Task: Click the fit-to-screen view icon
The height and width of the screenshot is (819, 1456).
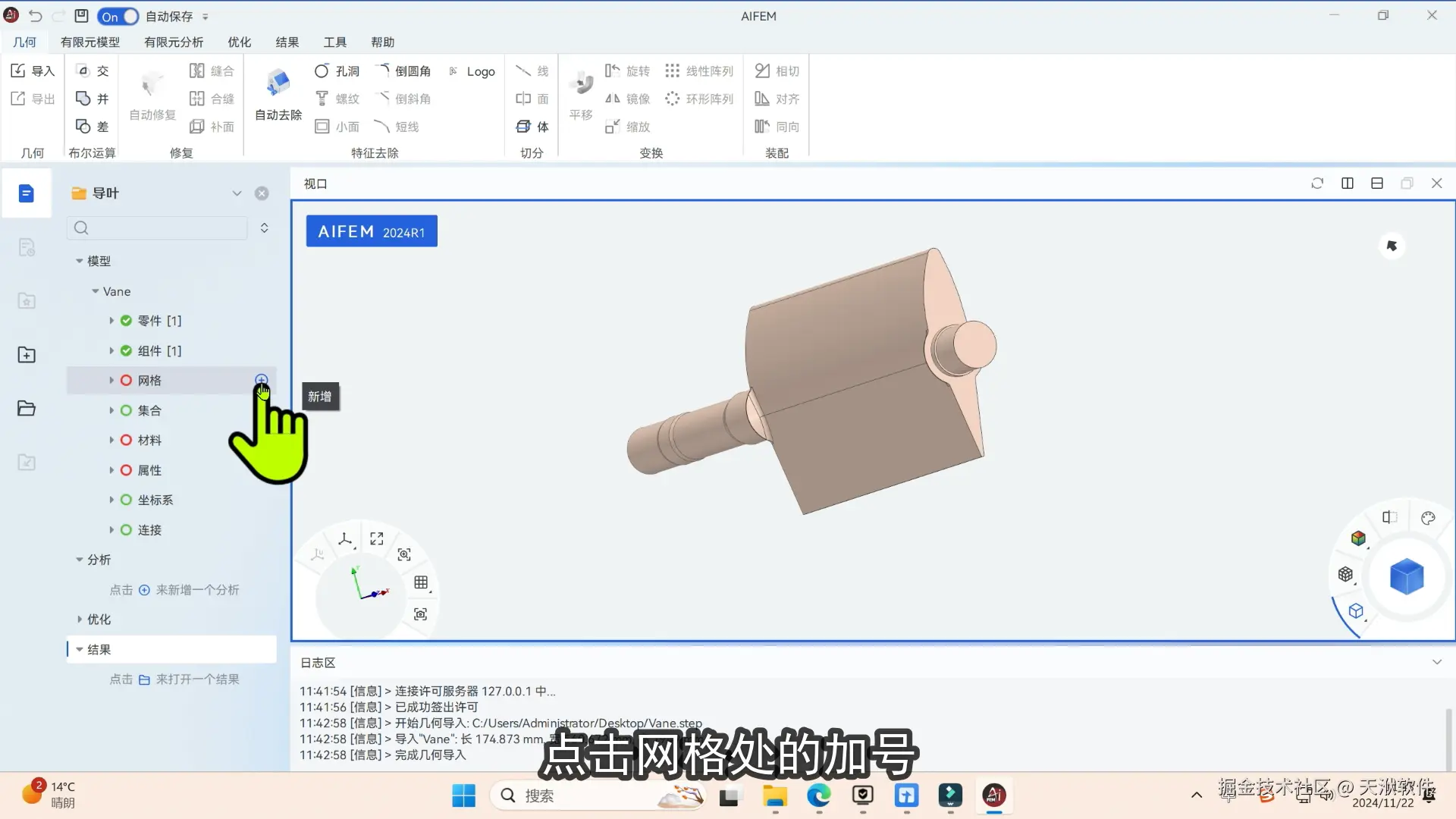Action: (377, 538)
